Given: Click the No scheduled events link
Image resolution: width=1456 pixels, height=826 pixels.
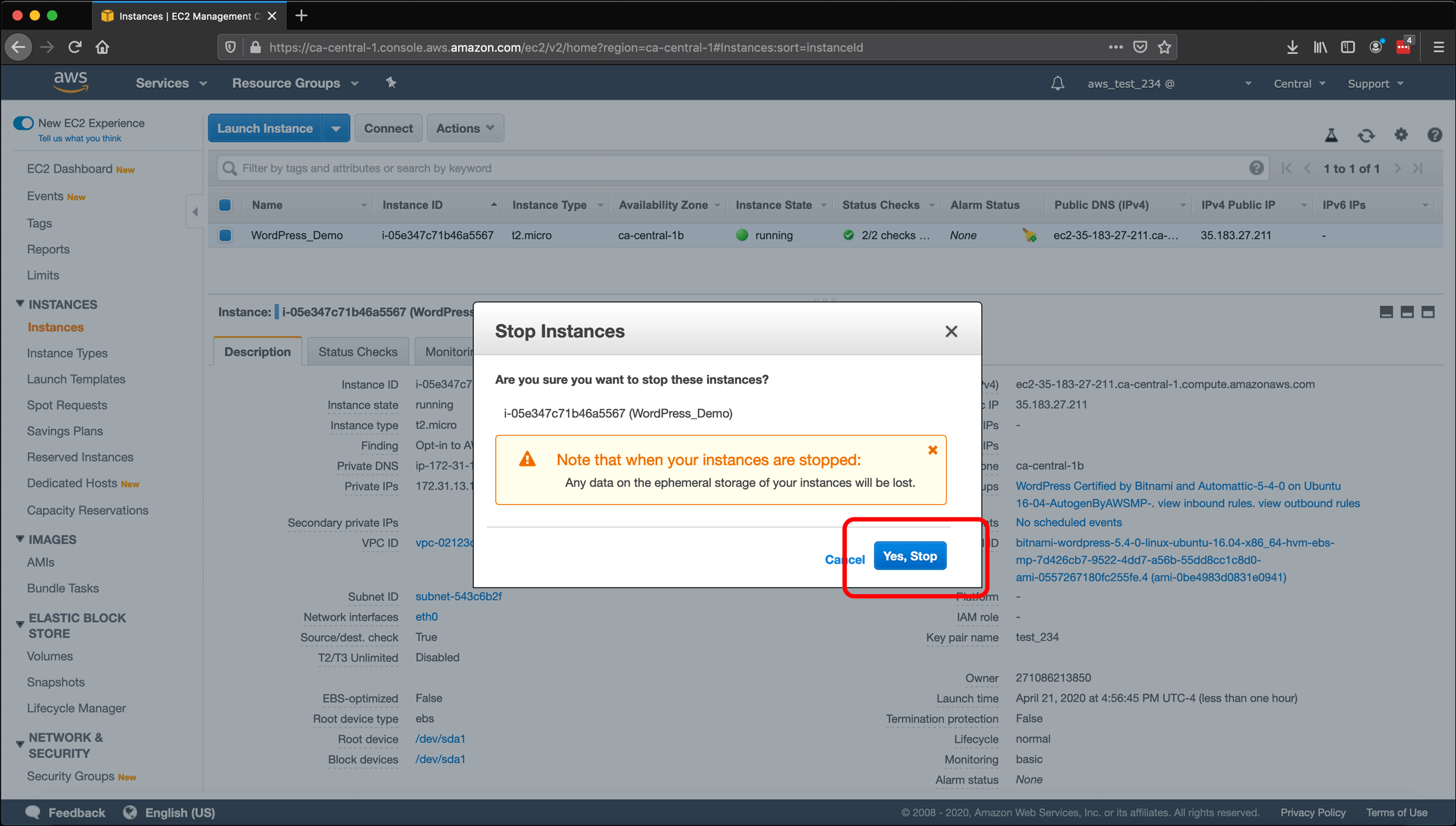Looking at the screenshot, I should point(1069,522).
